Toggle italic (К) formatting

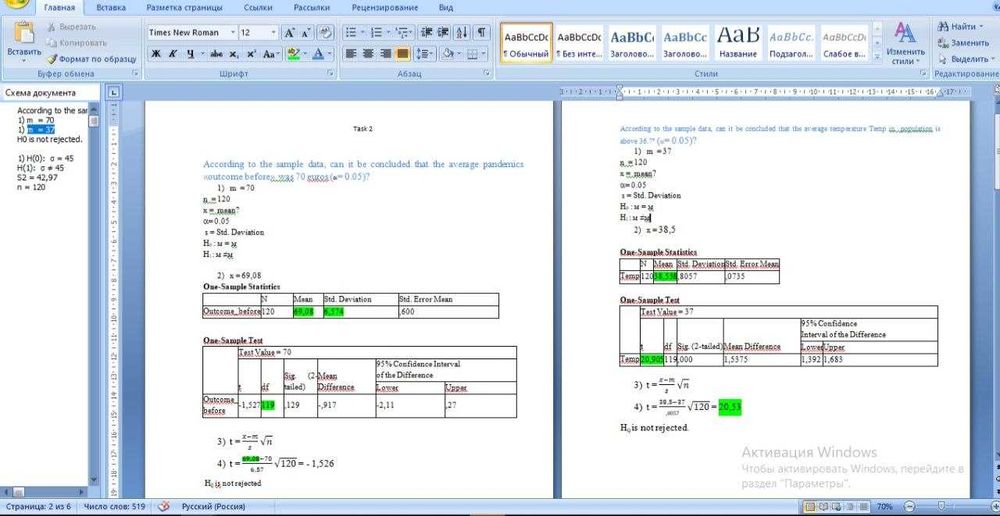click(172, 54)
